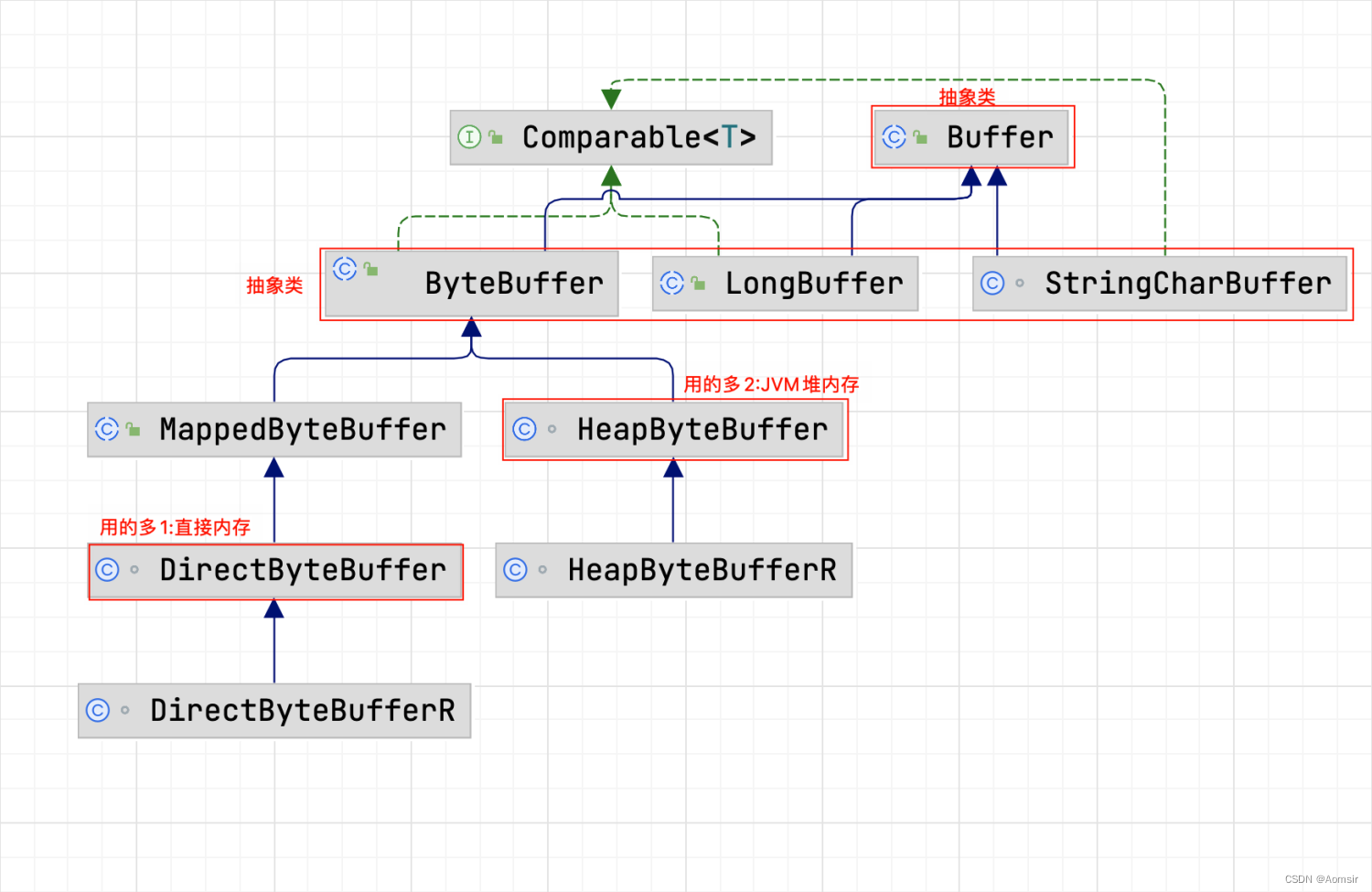
Task: Select the LongBuffer text label
Action: (x=814, y=284)
